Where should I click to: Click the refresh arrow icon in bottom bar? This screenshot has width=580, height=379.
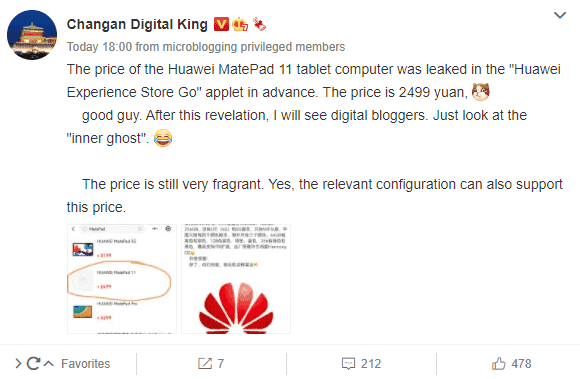33,363
